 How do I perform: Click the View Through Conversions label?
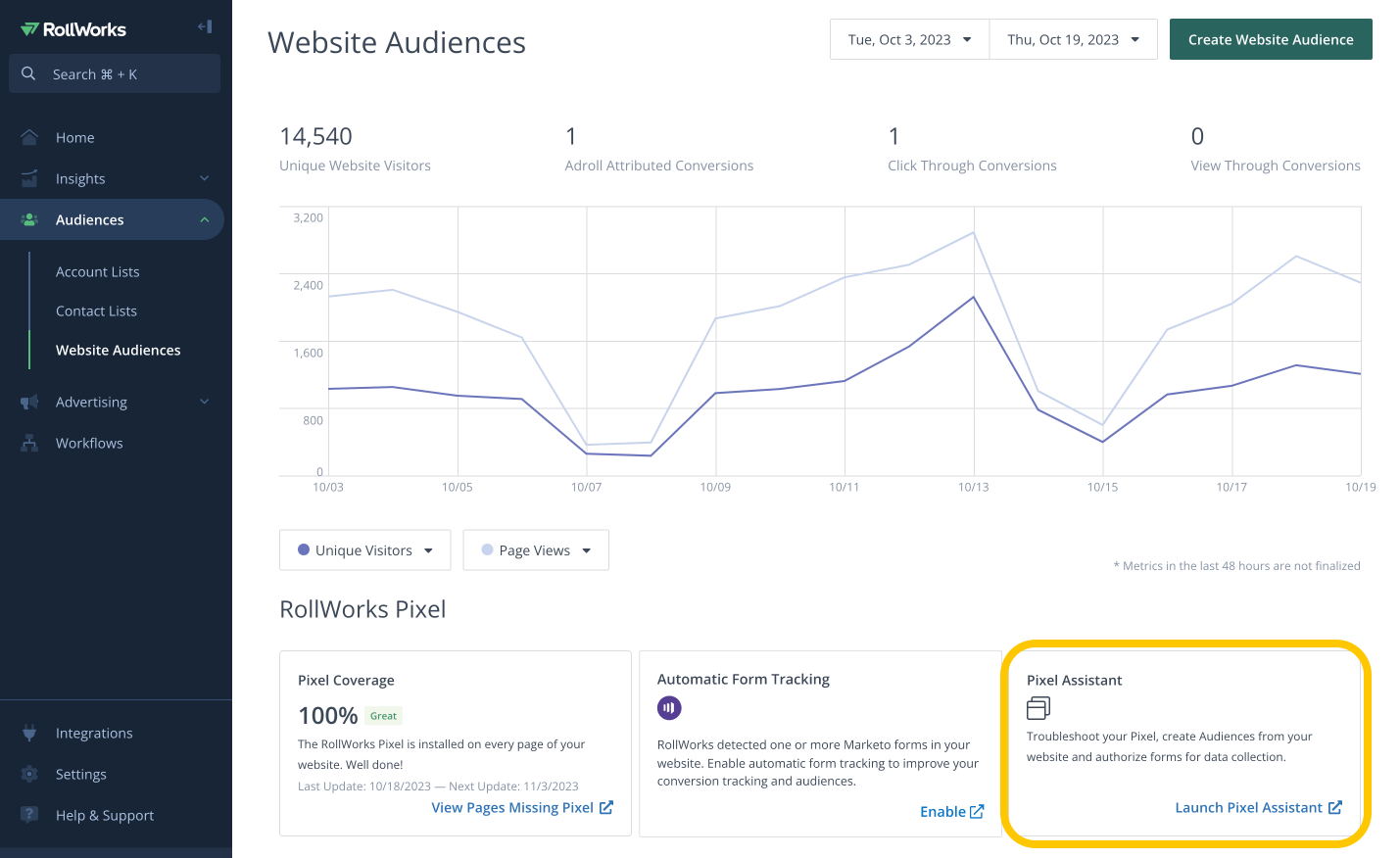coord(1276,166)
